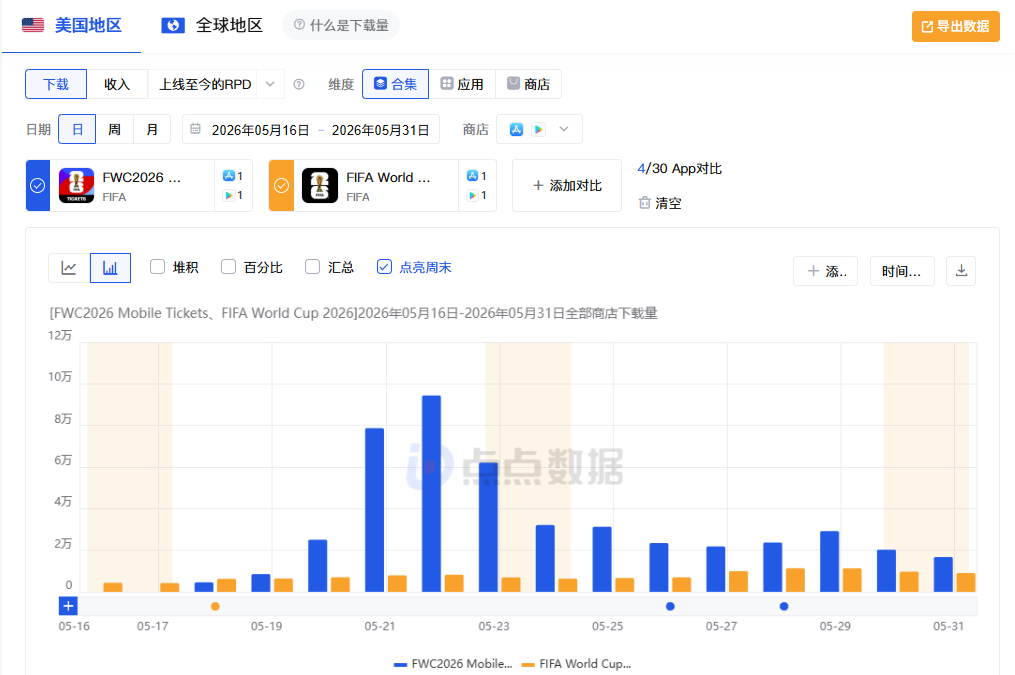Click App Store rank badge on FIFA World card
Screen dimensions: 1015x675
pyautogui.click(x=477, y=176)
